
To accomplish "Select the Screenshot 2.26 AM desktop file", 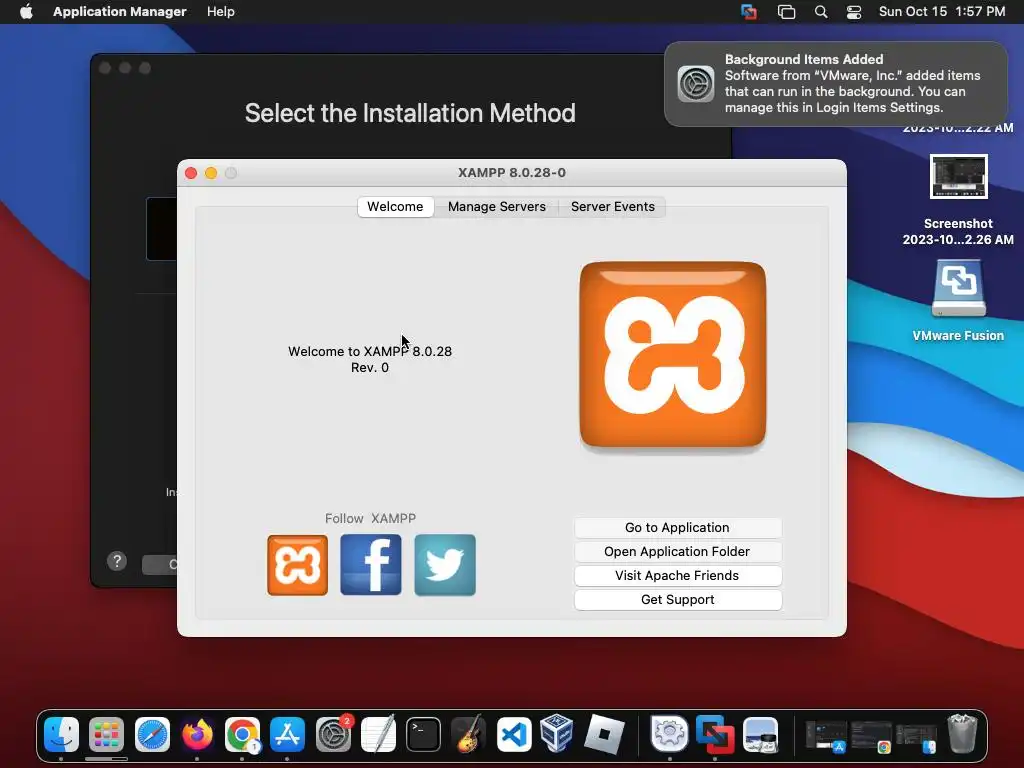I will click(958, 200).
